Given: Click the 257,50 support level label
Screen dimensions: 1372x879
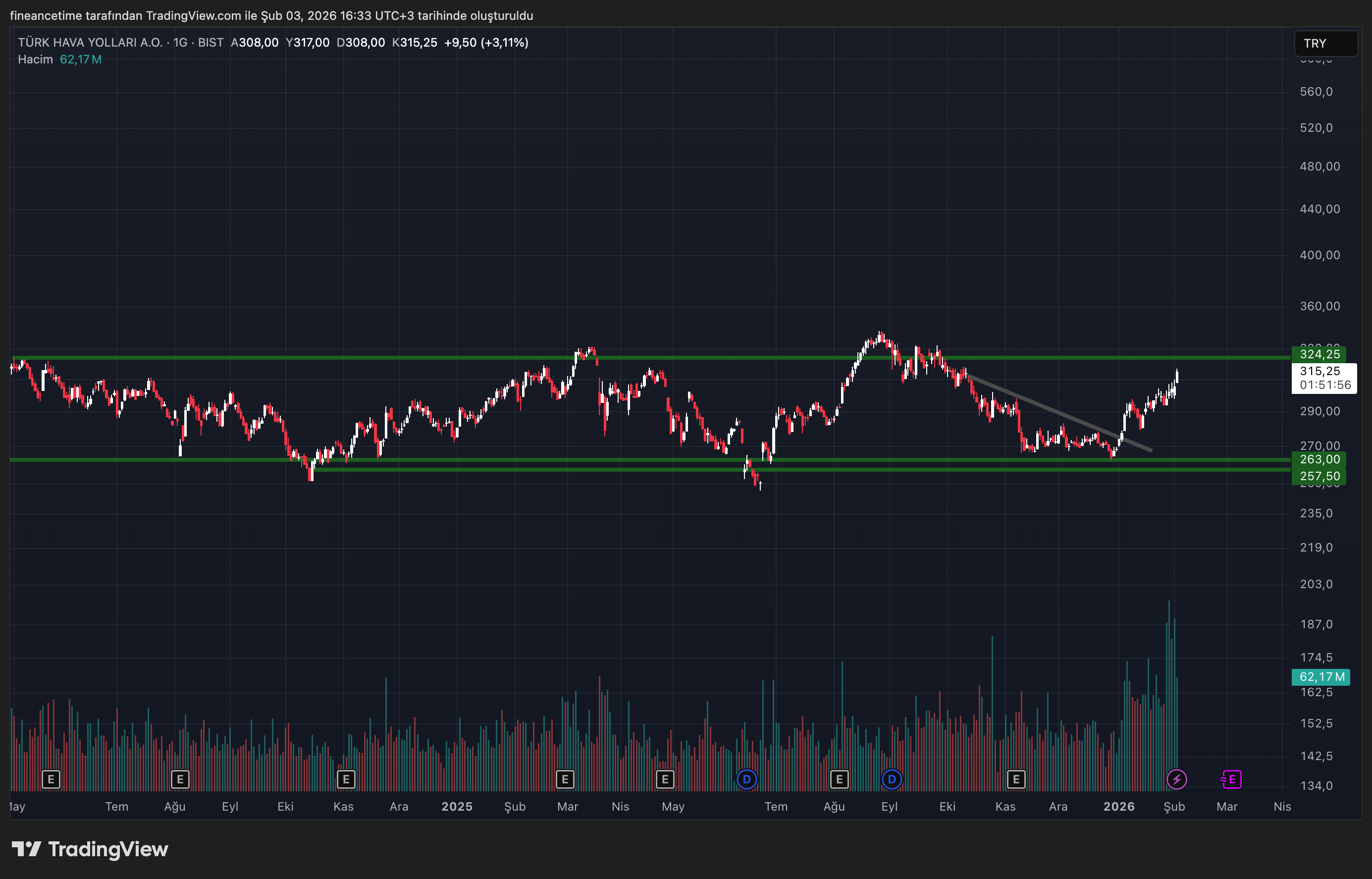Looking at the screenshot, I should (x=1319, y=476).
